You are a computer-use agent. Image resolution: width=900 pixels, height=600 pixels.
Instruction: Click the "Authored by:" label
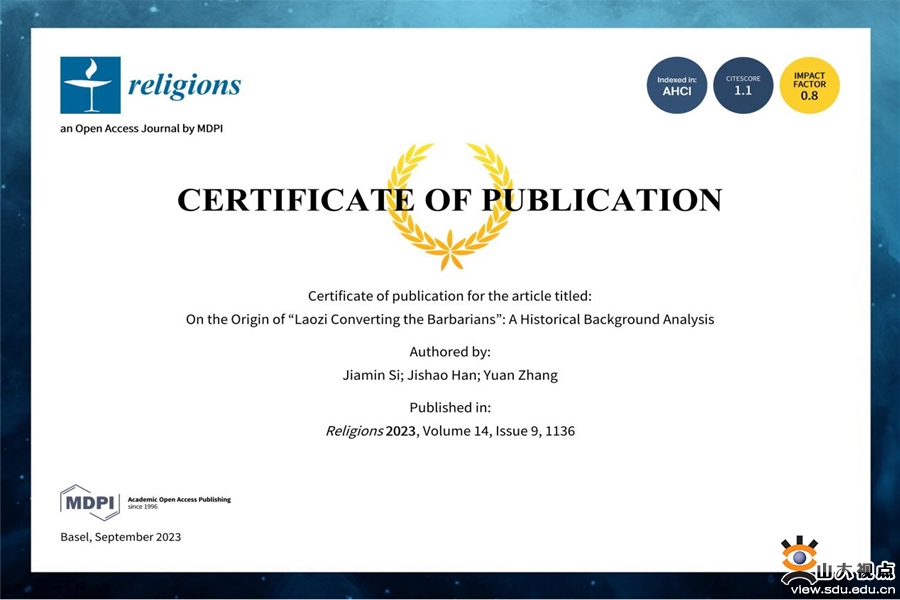(449, 352)
